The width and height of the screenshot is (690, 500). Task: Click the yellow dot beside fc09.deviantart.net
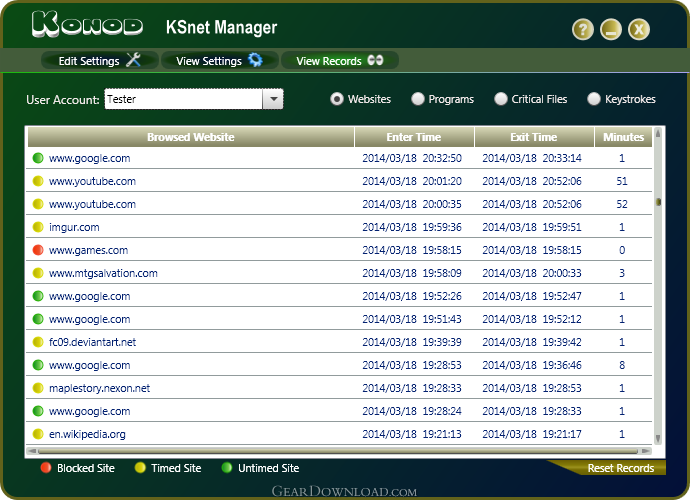pos(38,342)
